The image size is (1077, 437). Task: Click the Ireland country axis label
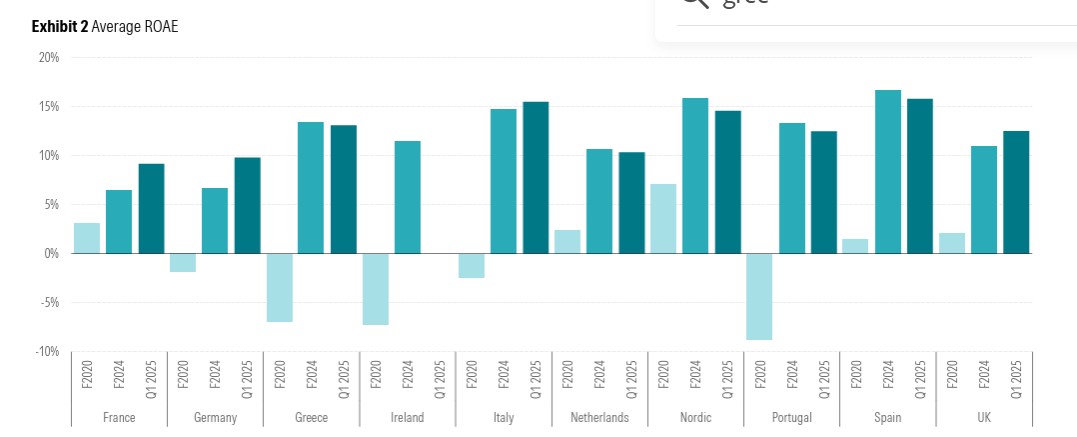click(x=407, y=417)
